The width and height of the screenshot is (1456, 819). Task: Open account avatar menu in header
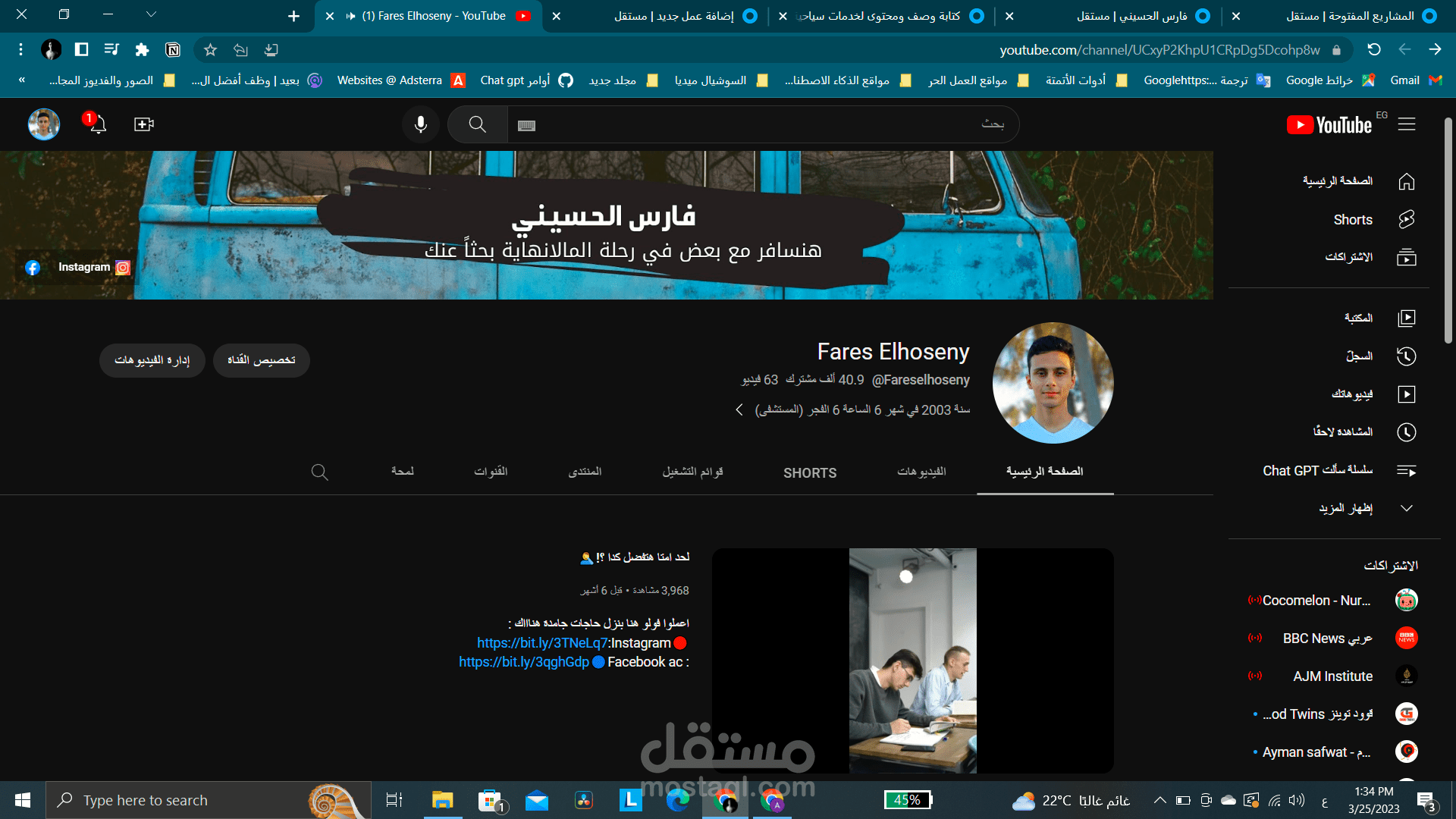(x=44, y=124)
